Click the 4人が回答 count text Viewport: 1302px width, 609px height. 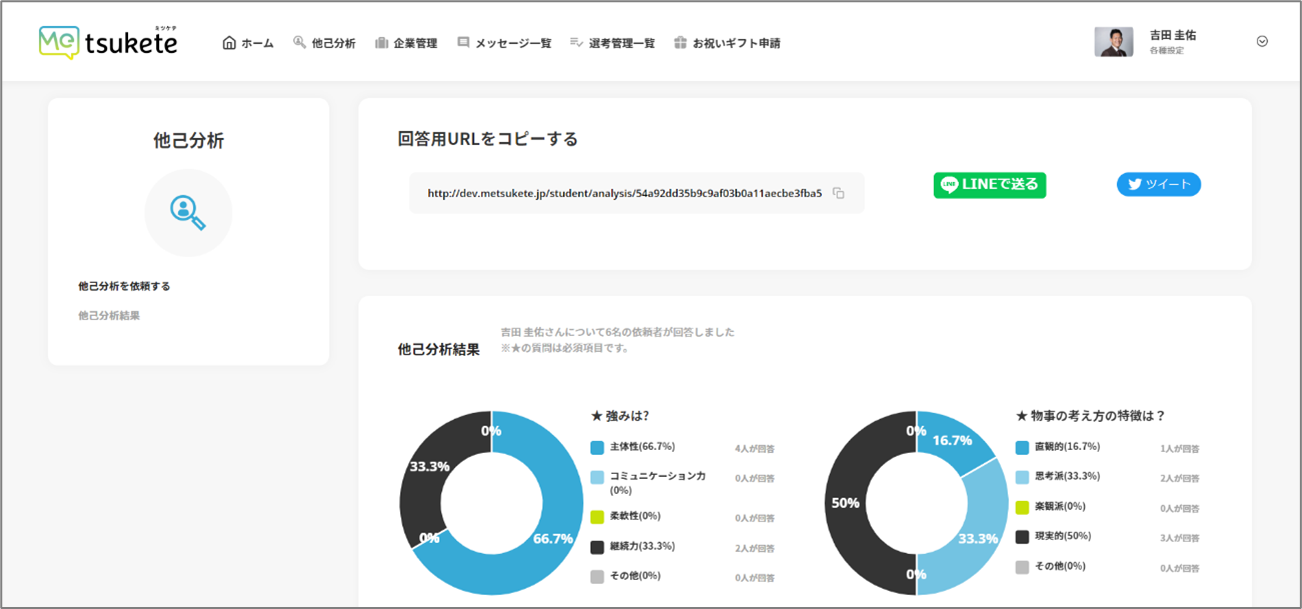[x=755, y=449]
